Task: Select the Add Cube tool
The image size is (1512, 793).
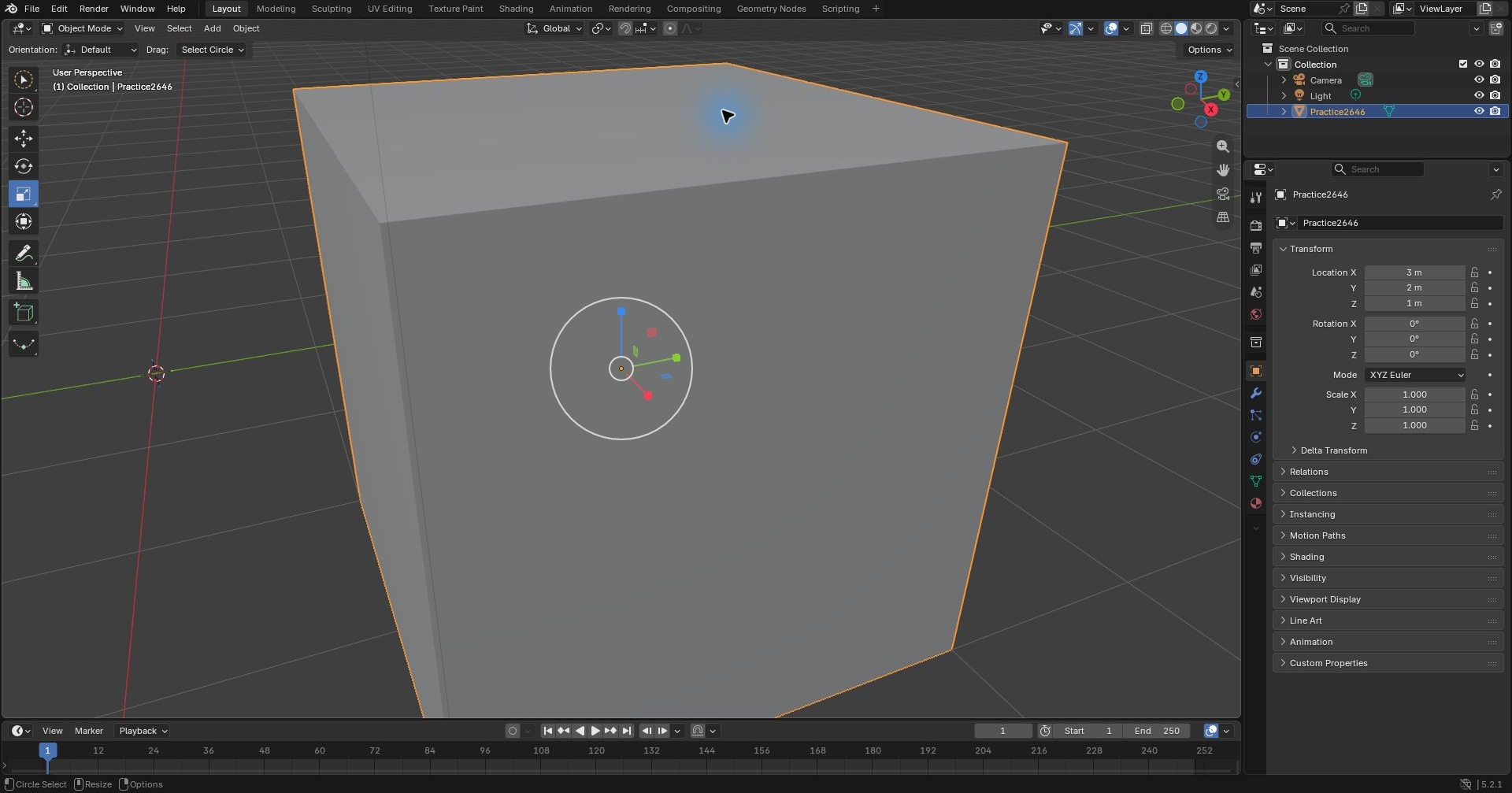Action: coord(24,313)
